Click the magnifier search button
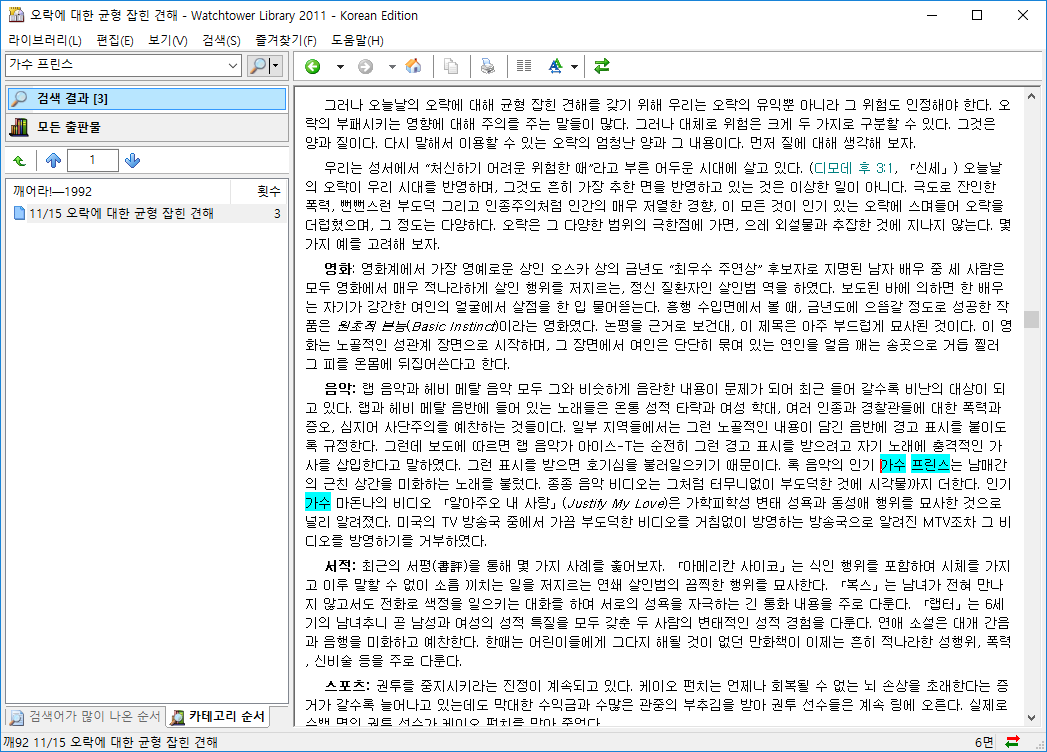The width and height of the screenshot is (1047, 752). 258,66
